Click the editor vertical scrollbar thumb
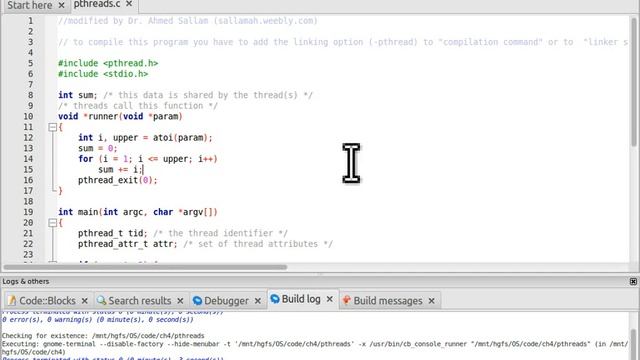This screenshot has width=640, height=360. click(x=633, y=82)
